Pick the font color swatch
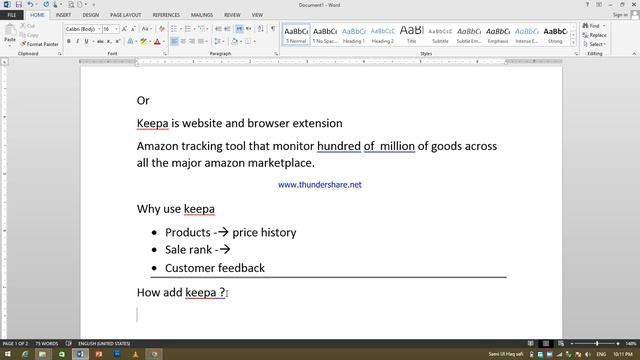 157,41
